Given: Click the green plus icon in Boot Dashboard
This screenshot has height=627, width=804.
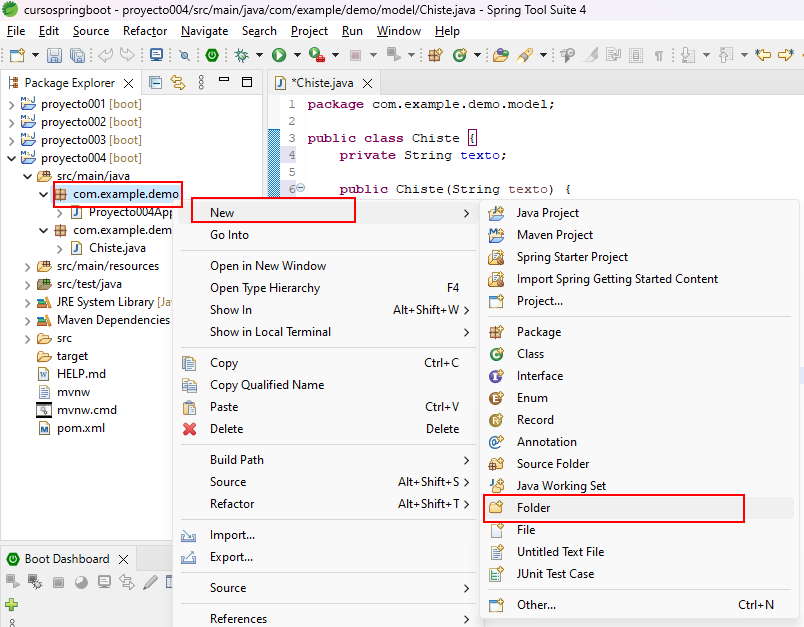Looking at the screenshot, I should coord(11,604).
